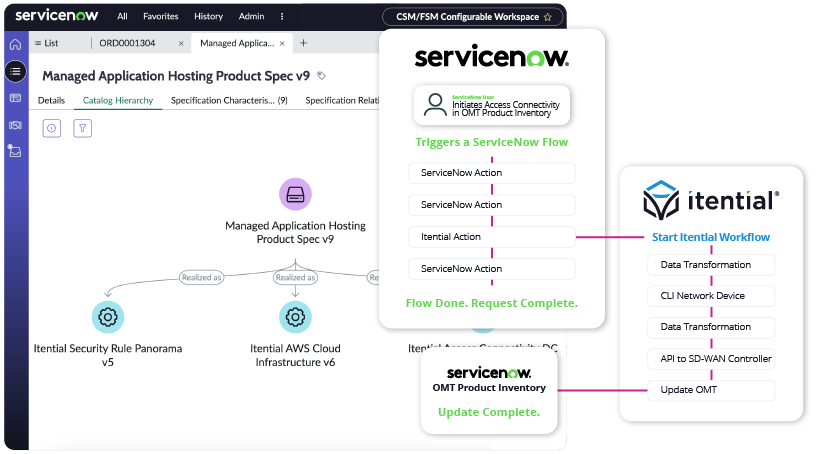Image resolution: width=817 pixels, height=454 pixels.
Task: Click the Itential Security Rule Panorama gear icon
Action: point(107,317)
